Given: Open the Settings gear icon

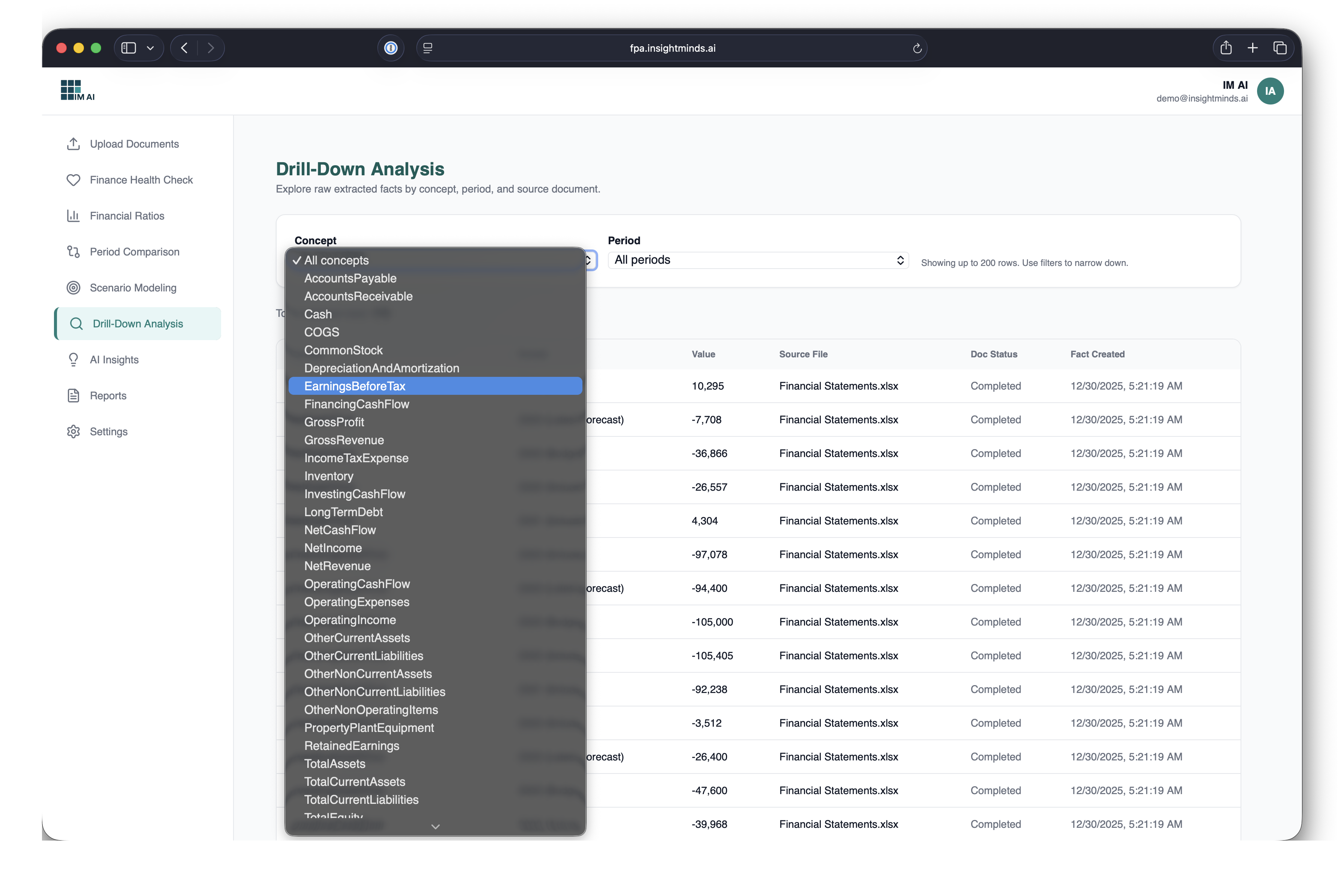Looking at the screenshot, I should [73, 432].
